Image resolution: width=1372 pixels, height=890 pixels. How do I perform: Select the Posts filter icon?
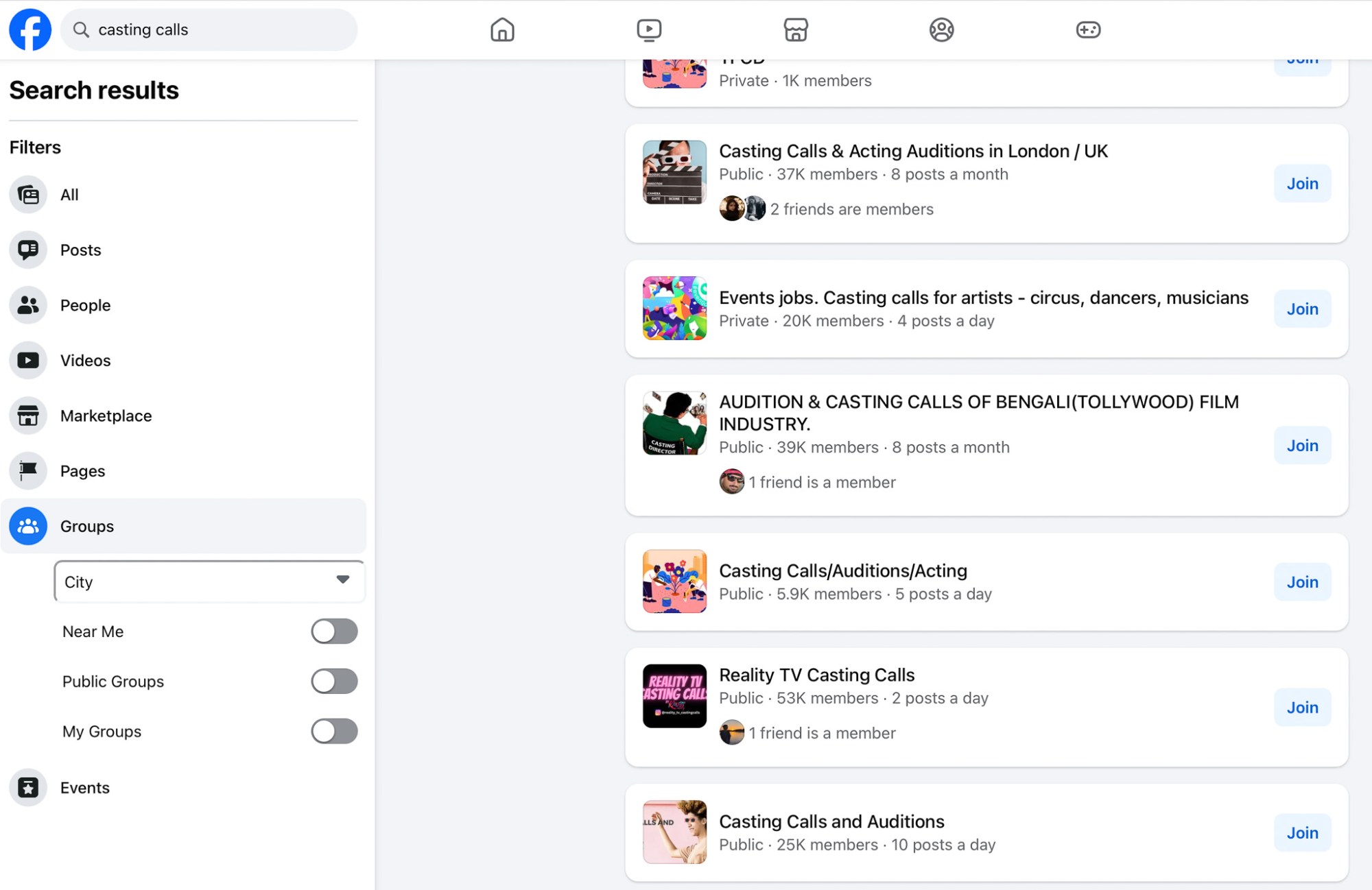pyautogui.click(x=28, y=250)
